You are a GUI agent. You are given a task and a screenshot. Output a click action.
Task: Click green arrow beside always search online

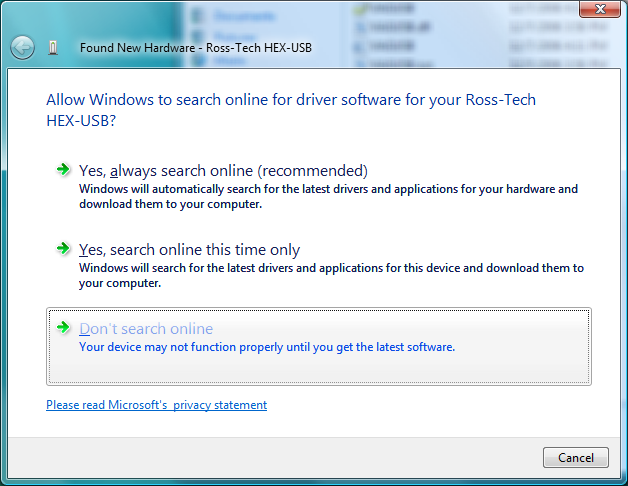[63, 169]
